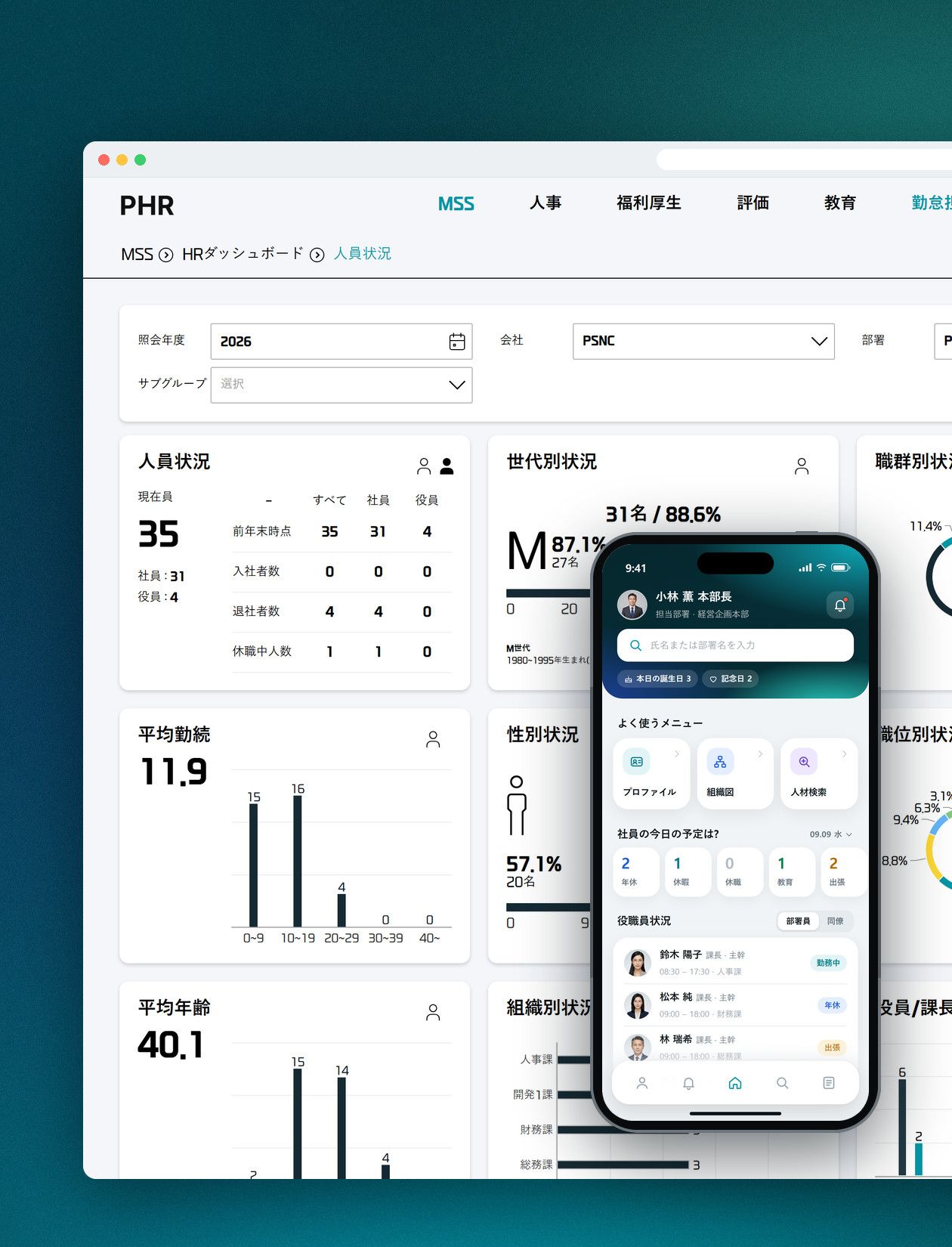Image resolution: width=952 pixels, height=1247 pixels.
Task: Tap the search icon in phone bottom navigation
Action: tap(782, 1083)
